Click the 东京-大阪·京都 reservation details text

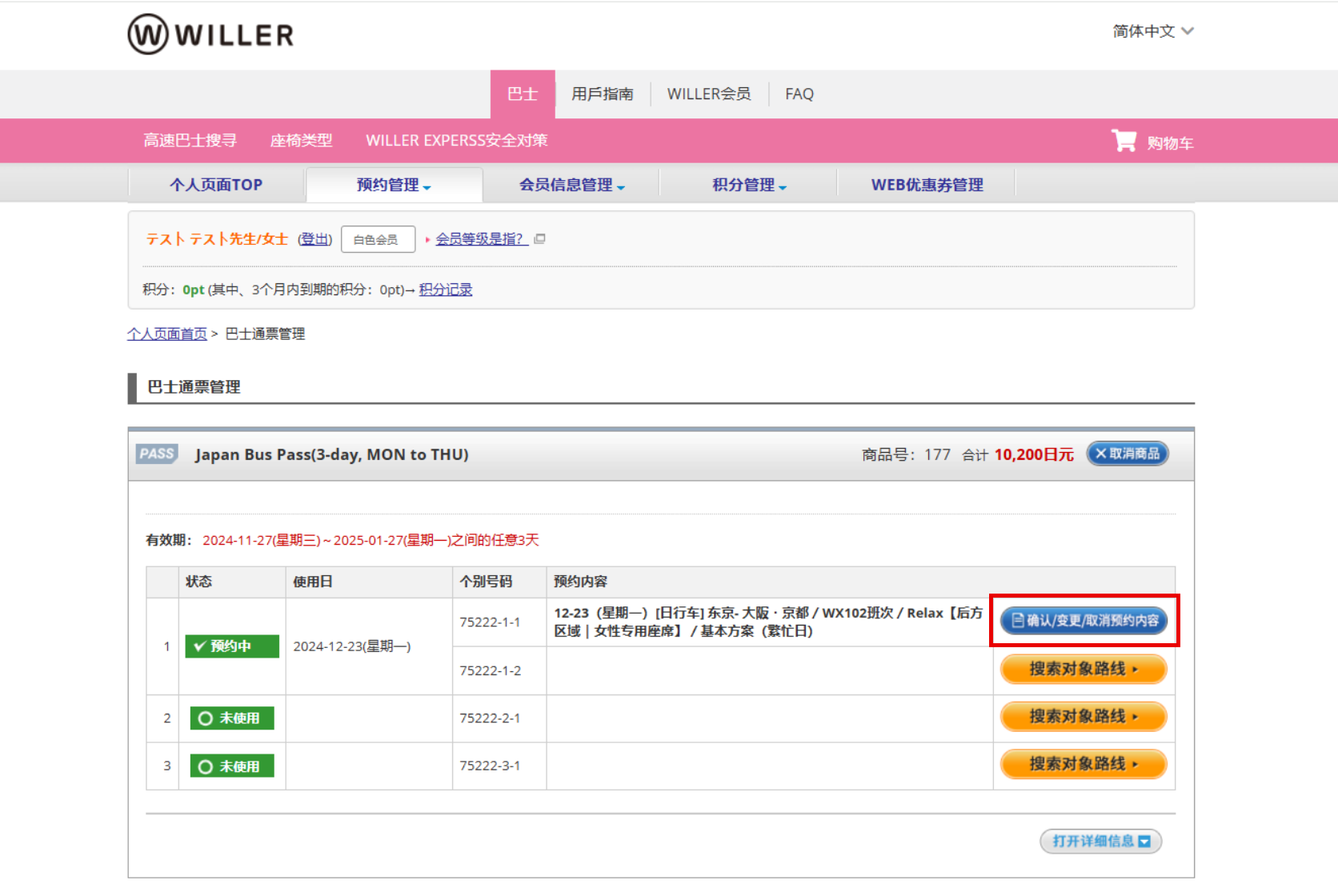pos(768,622)
